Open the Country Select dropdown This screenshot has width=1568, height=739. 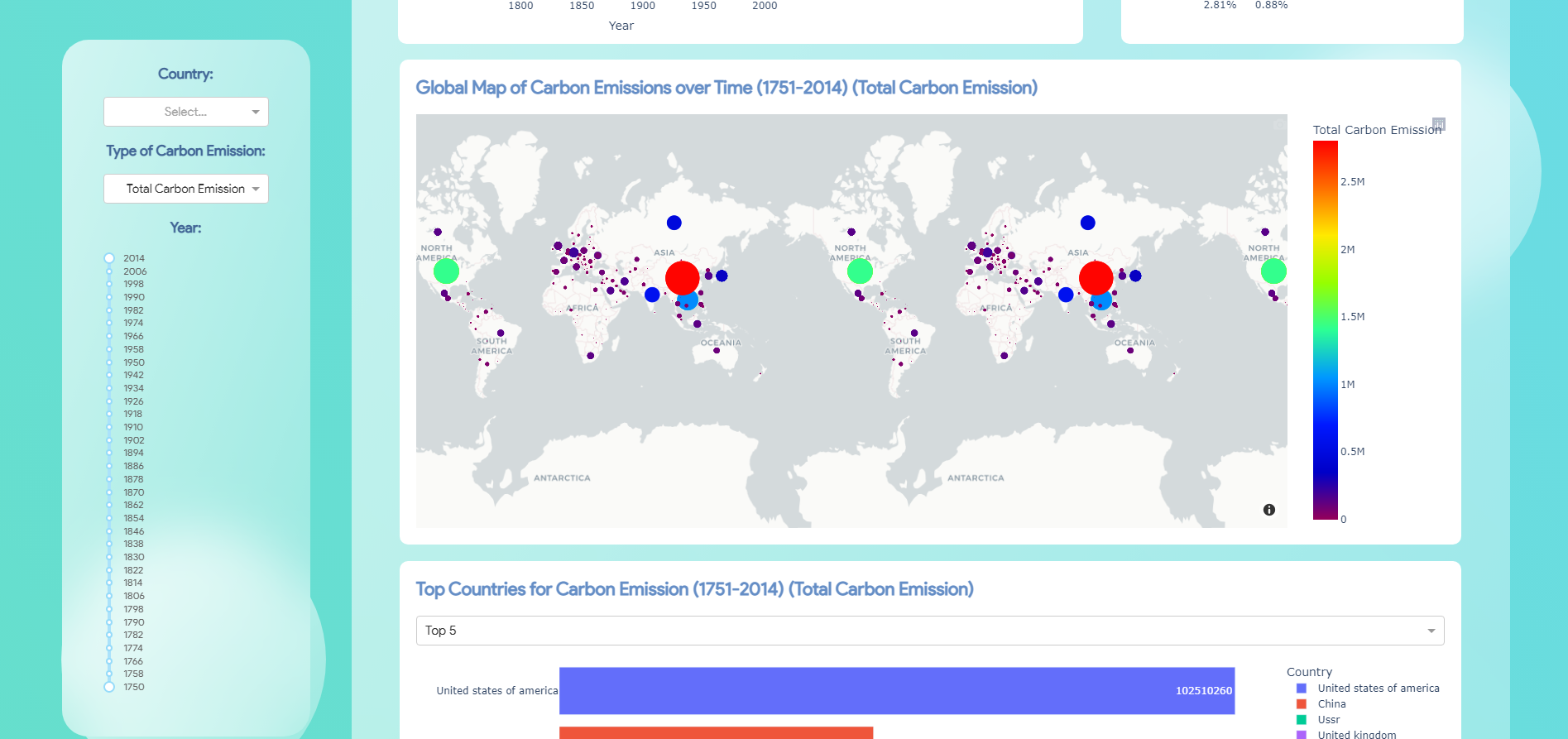pos(186,112)
